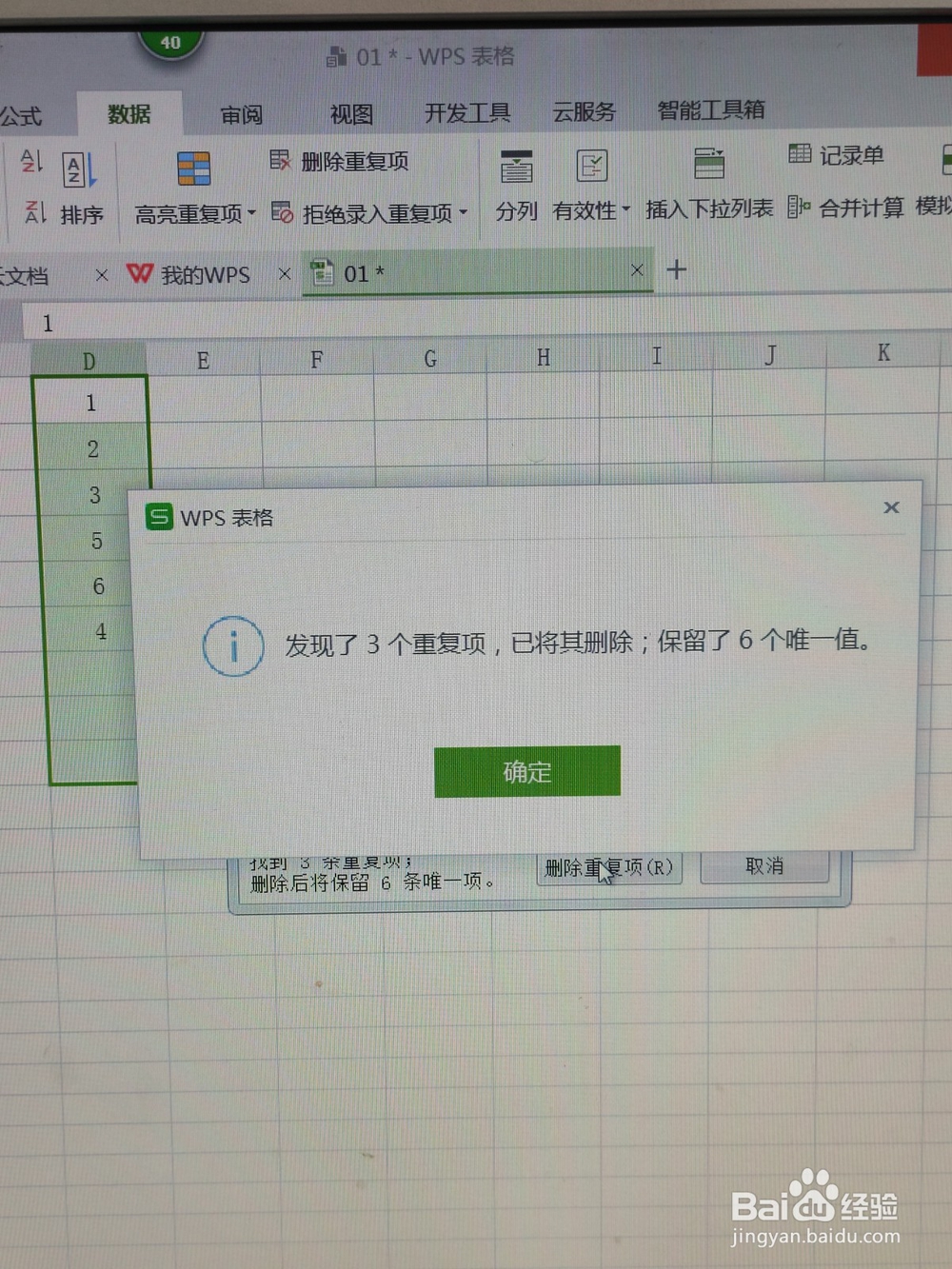The width and height of the screenshot is (952, 1269).
Task: Click the 删除重复项(R) button behind dialog
Action: pos(609,867)
